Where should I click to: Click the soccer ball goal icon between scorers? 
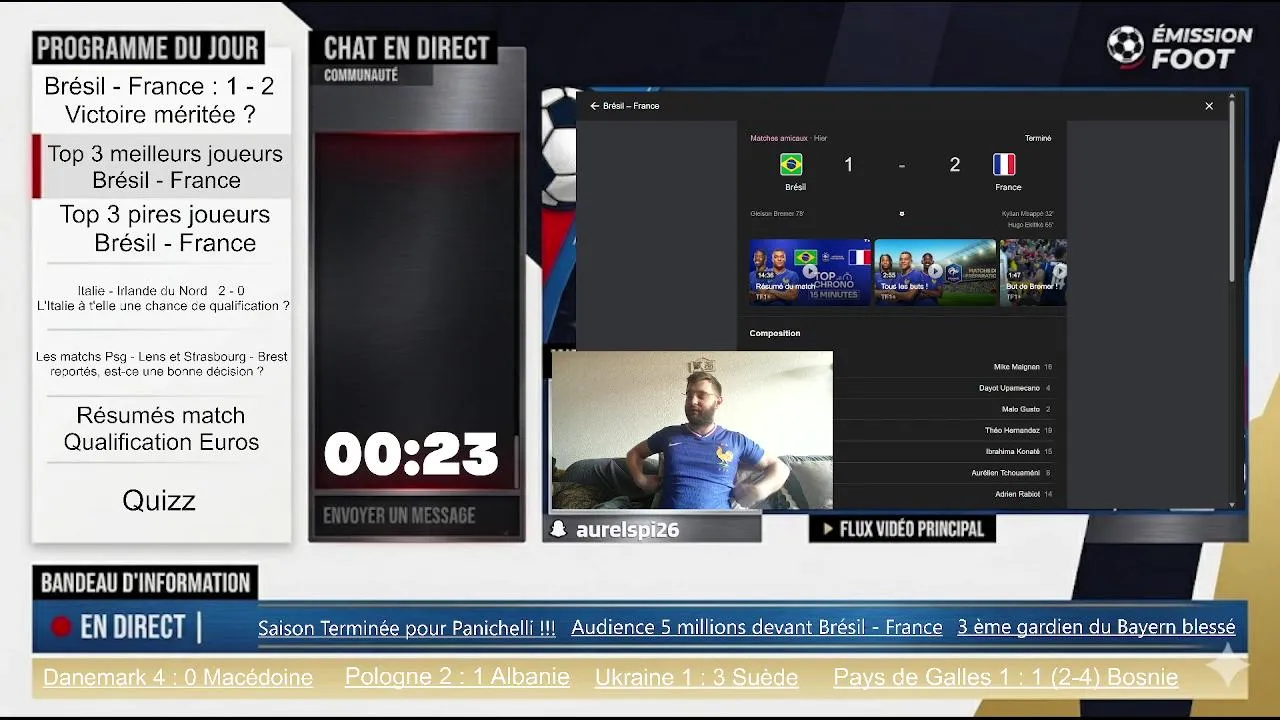pos(901,213)
